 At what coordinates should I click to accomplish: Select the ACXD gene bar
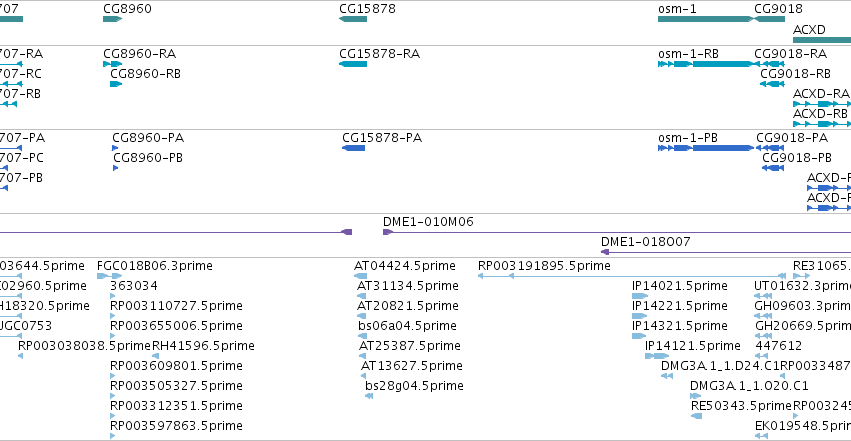[822, 40]
